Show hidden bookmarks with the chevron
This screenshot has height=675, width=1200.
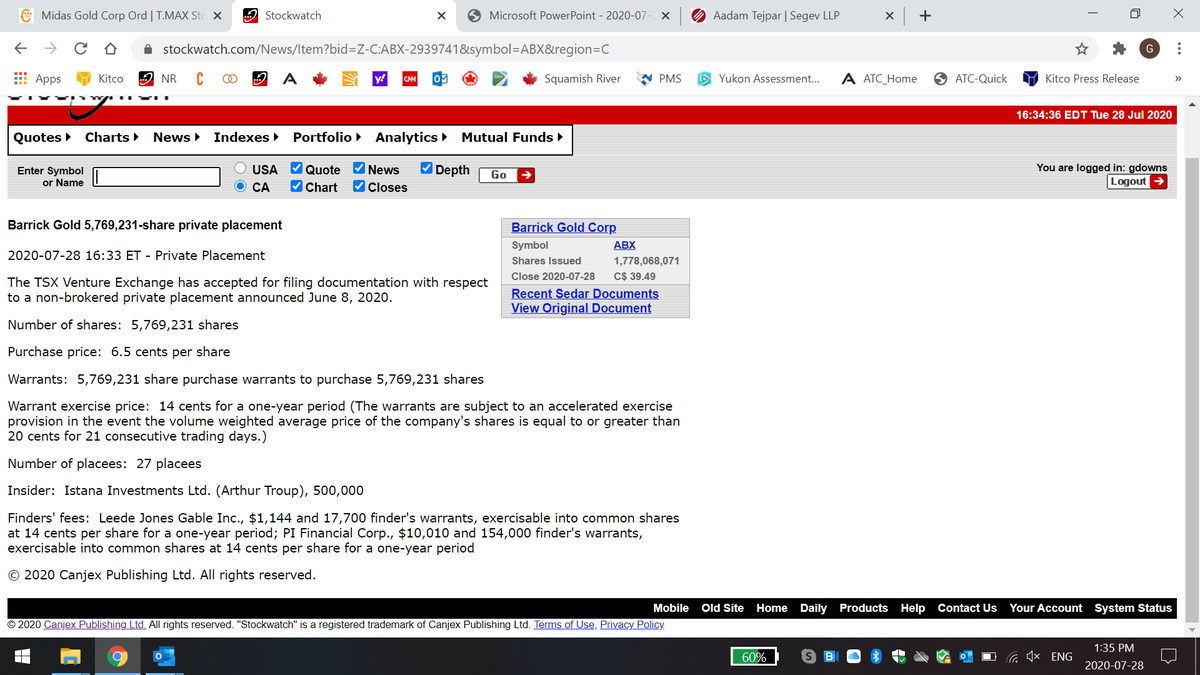coord(1178,78)
